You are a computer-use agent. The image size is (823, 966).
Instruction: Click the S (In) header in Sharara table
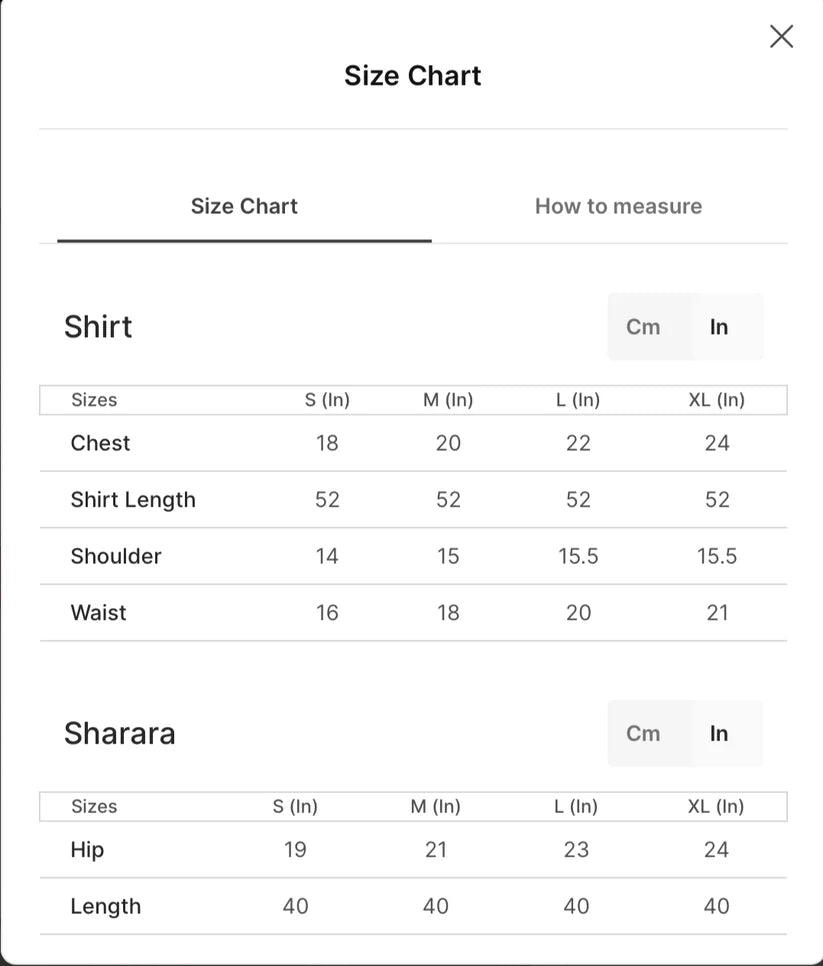point(295,806)
